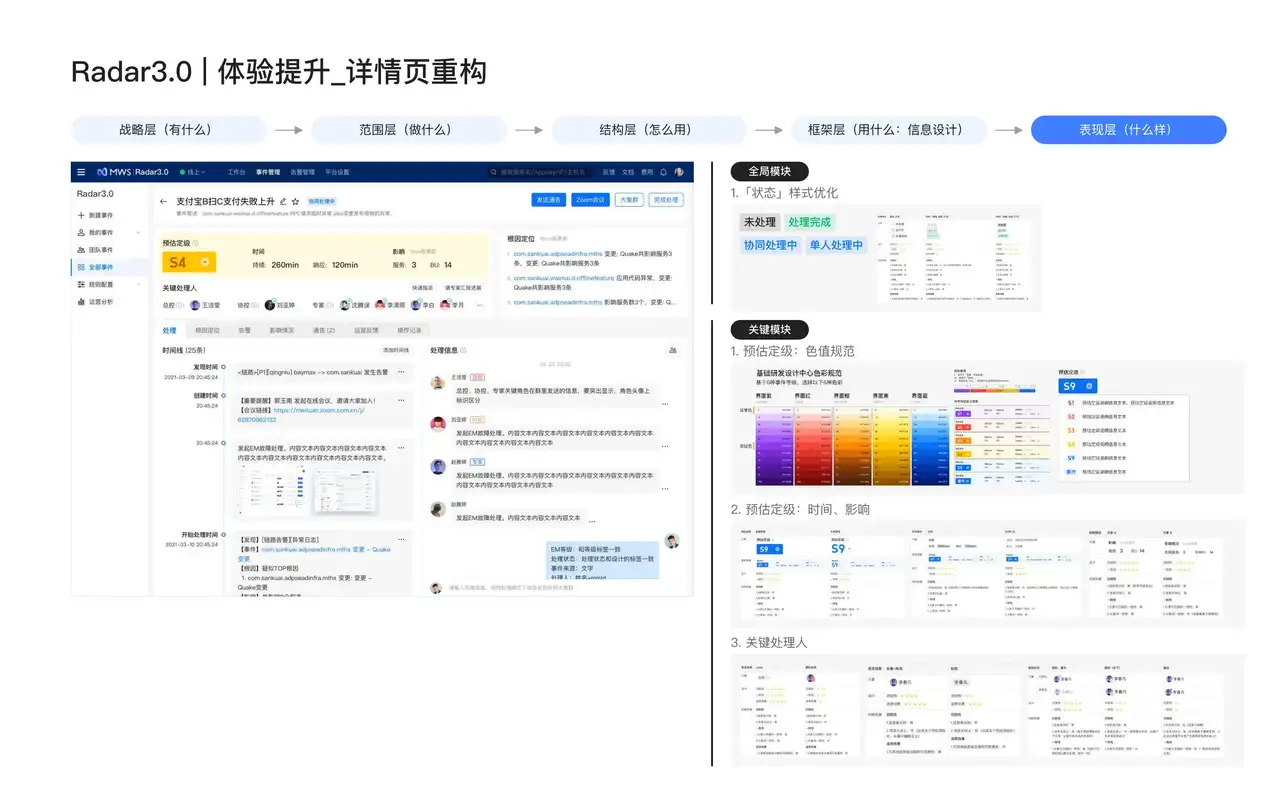Switch to the 运营反馈 tab
This screenshot has width=1280, height=800.
click(x=366, y=330)
